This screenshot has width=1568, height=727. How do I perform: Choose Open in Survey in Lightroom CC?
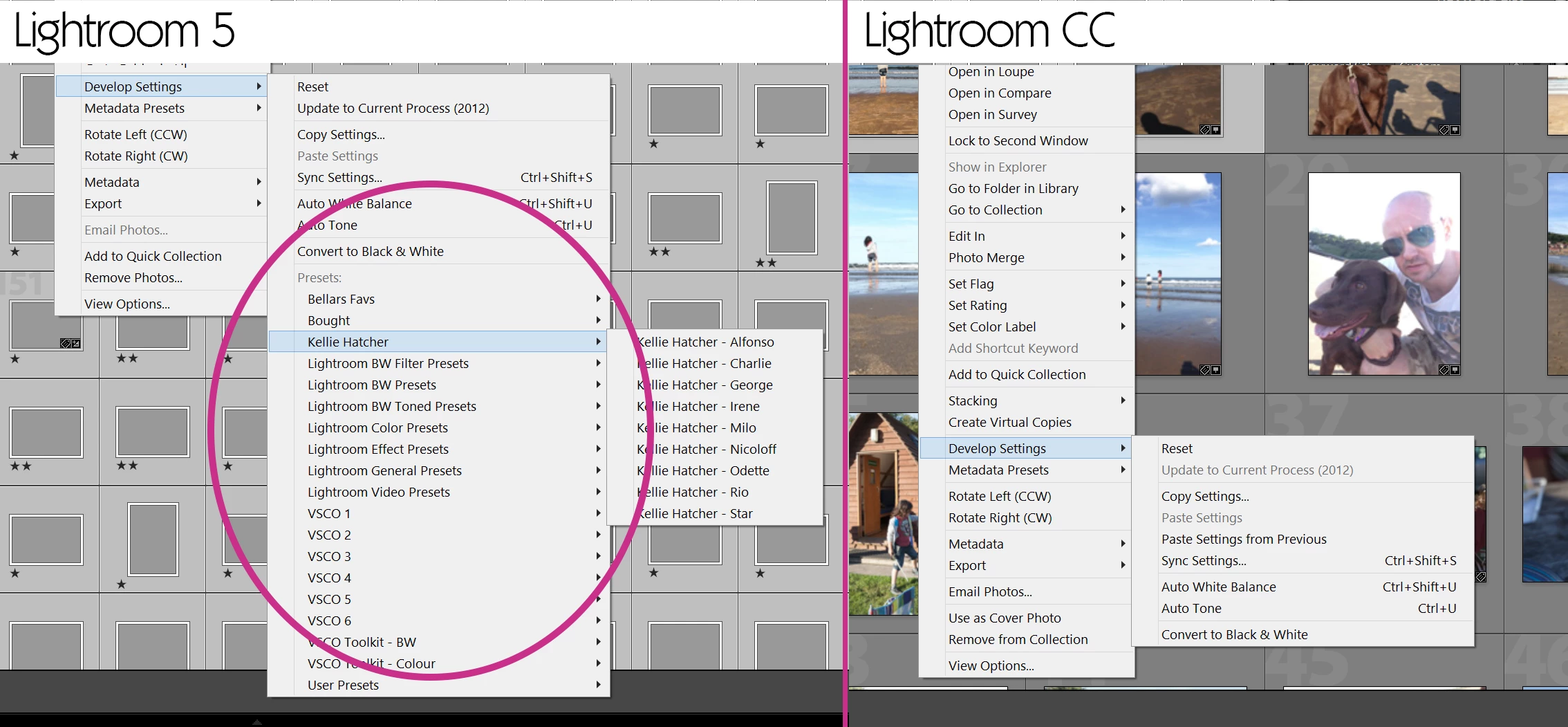[1027, 114]
